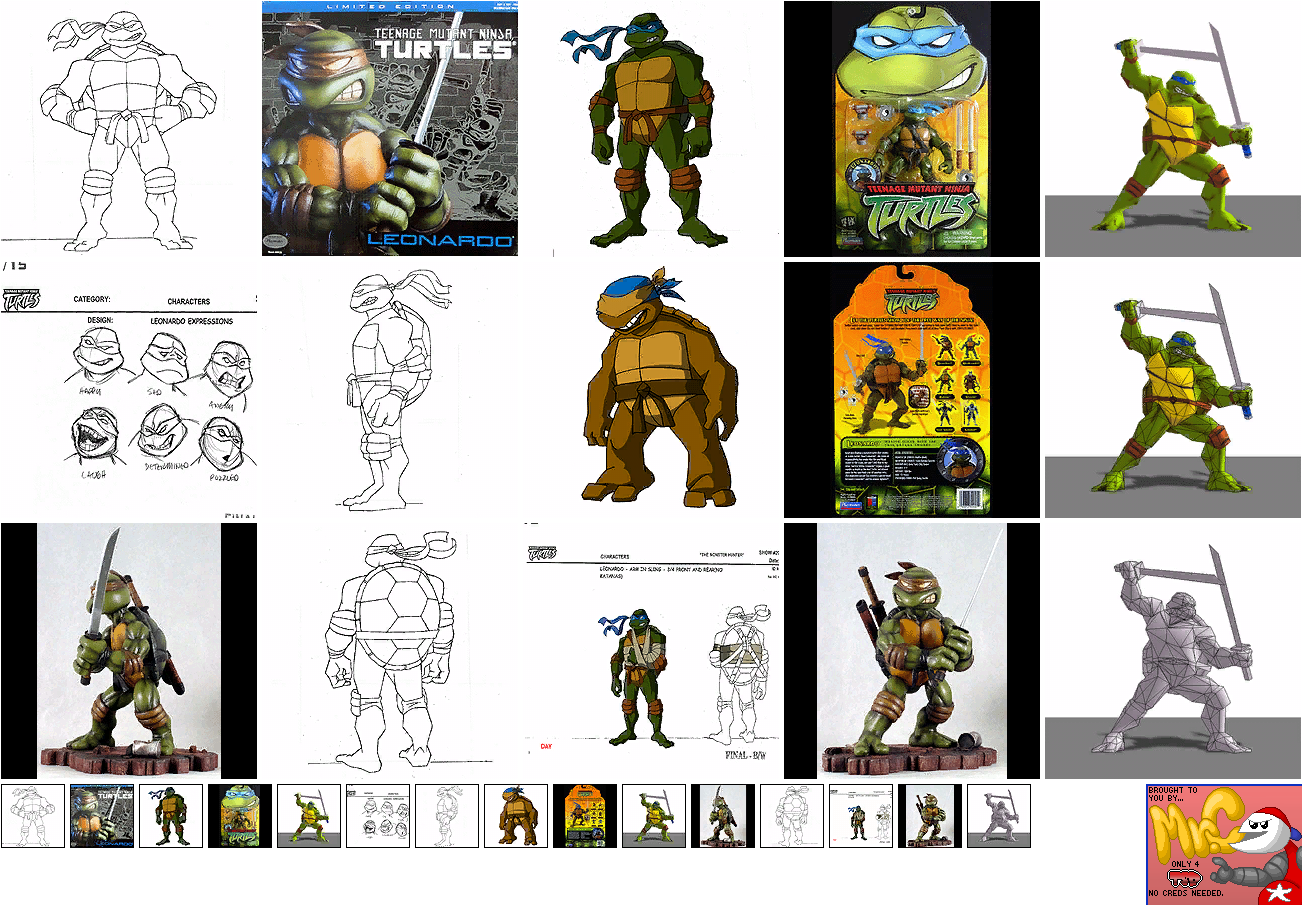The image size is (1302, 905).
Task: Click the 'CATEGORY:' label on design sheet
Action: click(x=92, y=299)
